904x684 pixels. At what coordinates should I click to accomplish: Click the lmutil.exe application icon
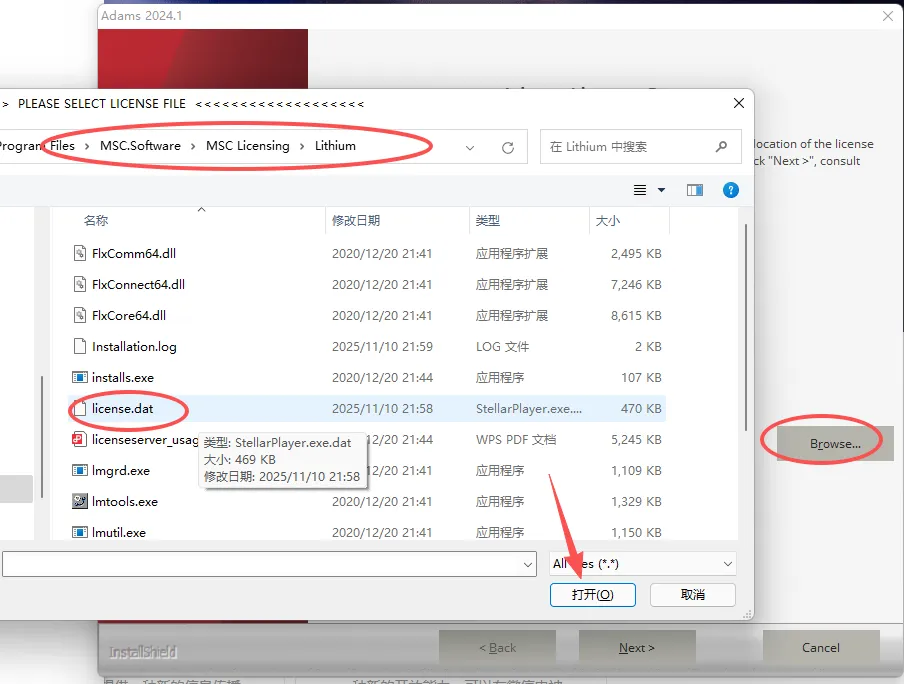click(x=80, y=532)
